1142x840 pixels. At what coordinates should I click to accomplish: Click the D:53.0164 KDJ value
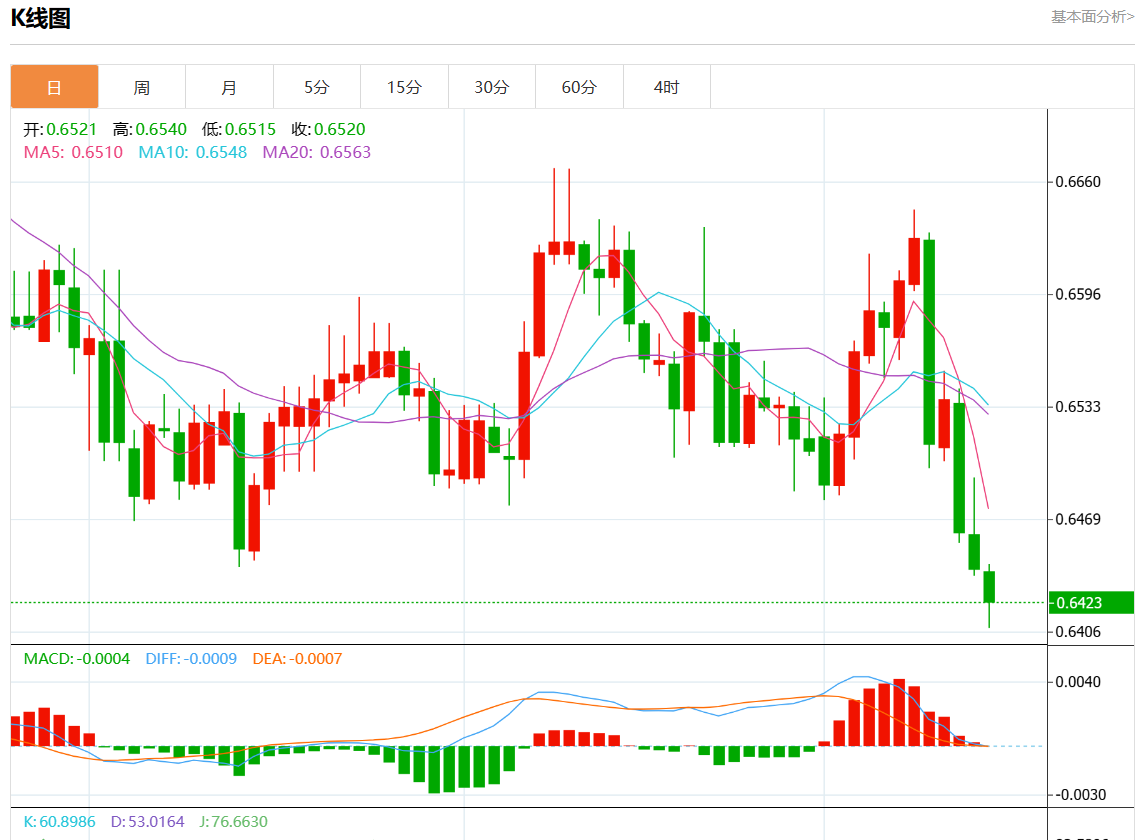(x=148, y=822)
